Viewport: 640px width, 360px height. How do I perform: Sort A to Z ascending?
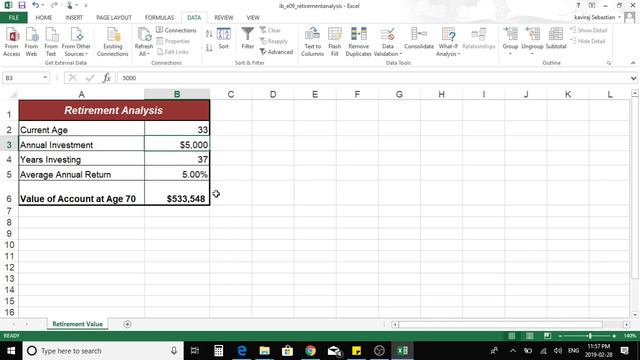pos(209,34)
